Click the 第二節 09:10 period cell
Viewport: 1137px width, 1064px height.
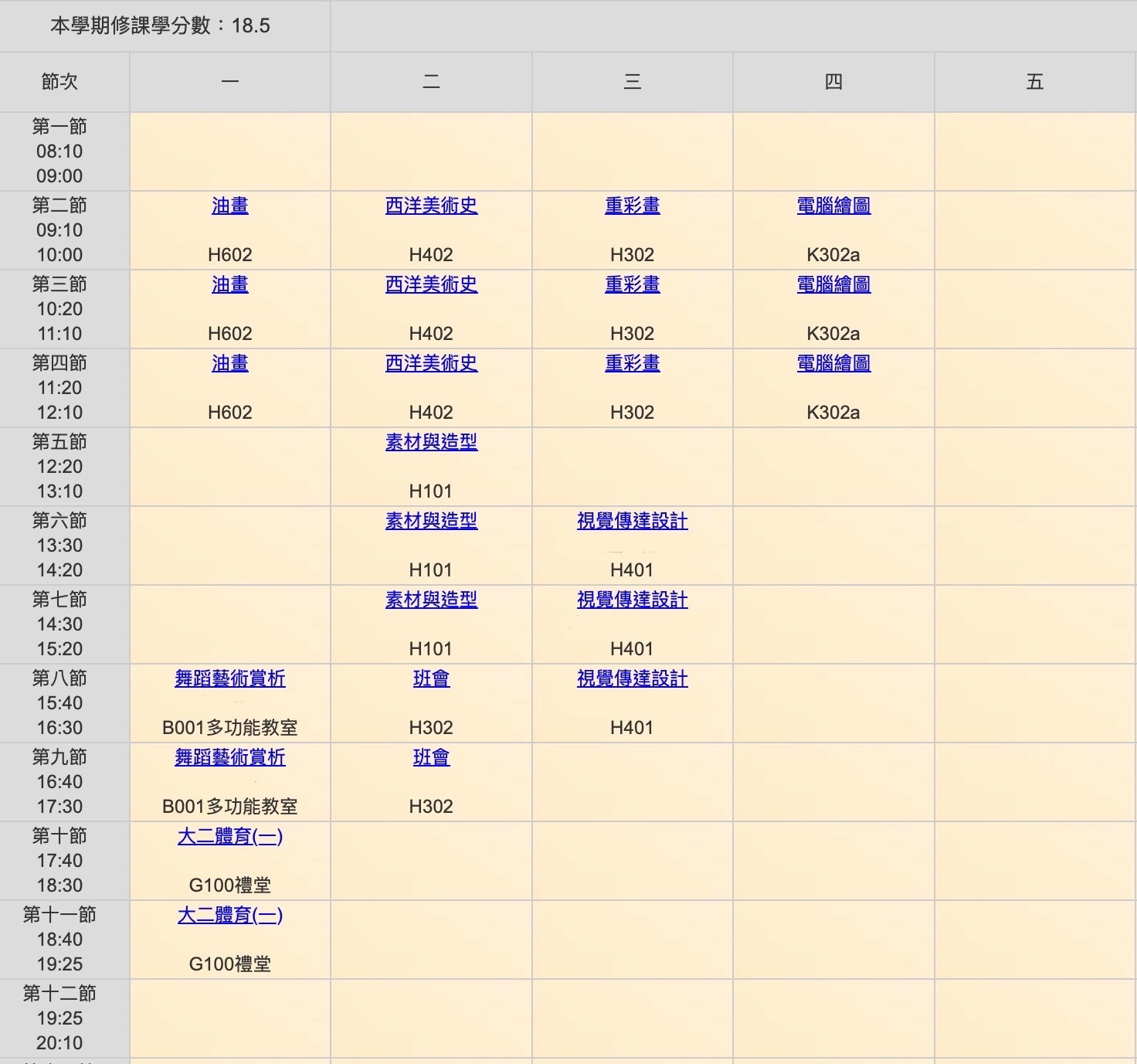[65, 230]
